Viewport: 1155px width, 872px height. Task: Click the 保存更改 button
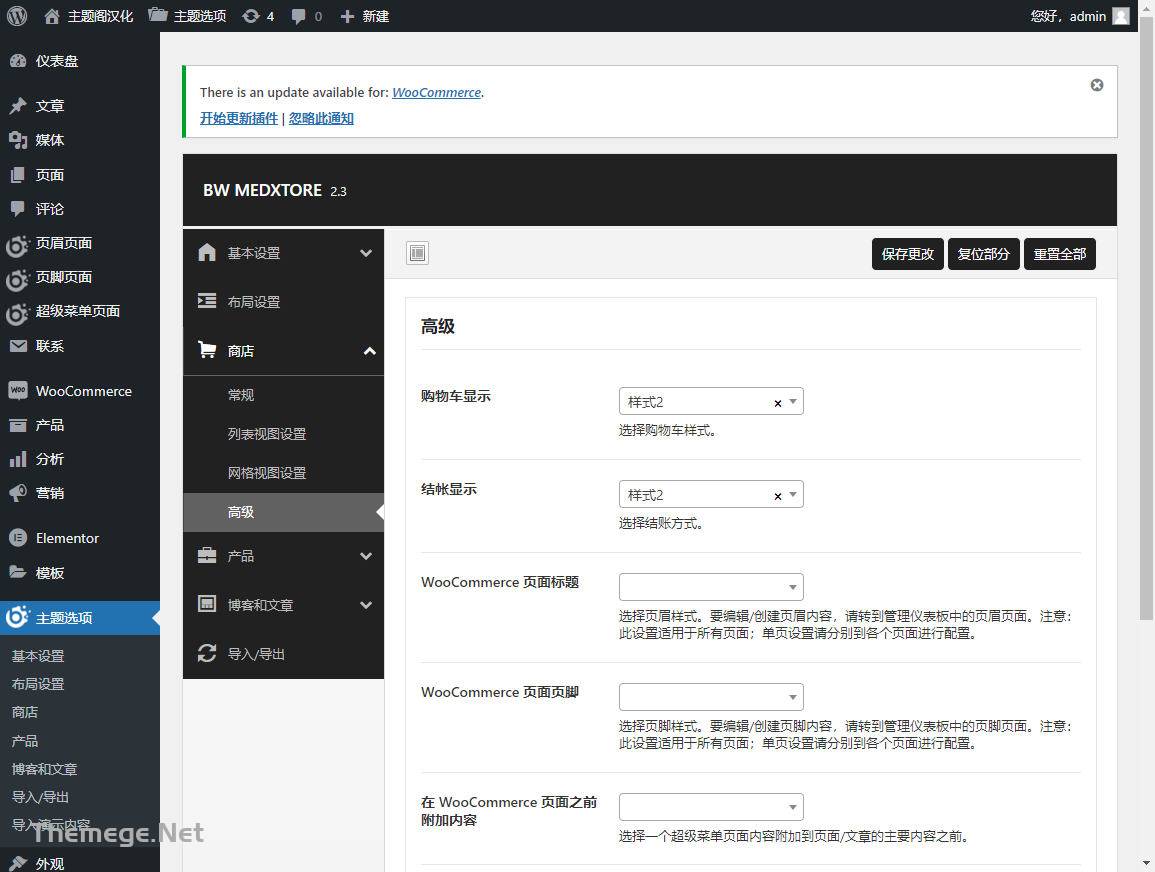click(x=908, y=254)
